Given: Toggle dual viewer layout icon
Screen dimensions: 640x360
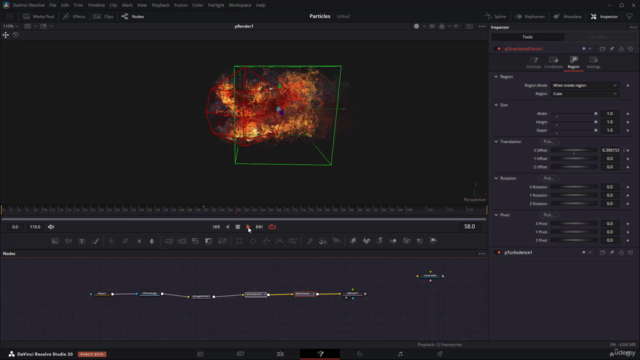Looking at the screenshot, I should [469, 27].
